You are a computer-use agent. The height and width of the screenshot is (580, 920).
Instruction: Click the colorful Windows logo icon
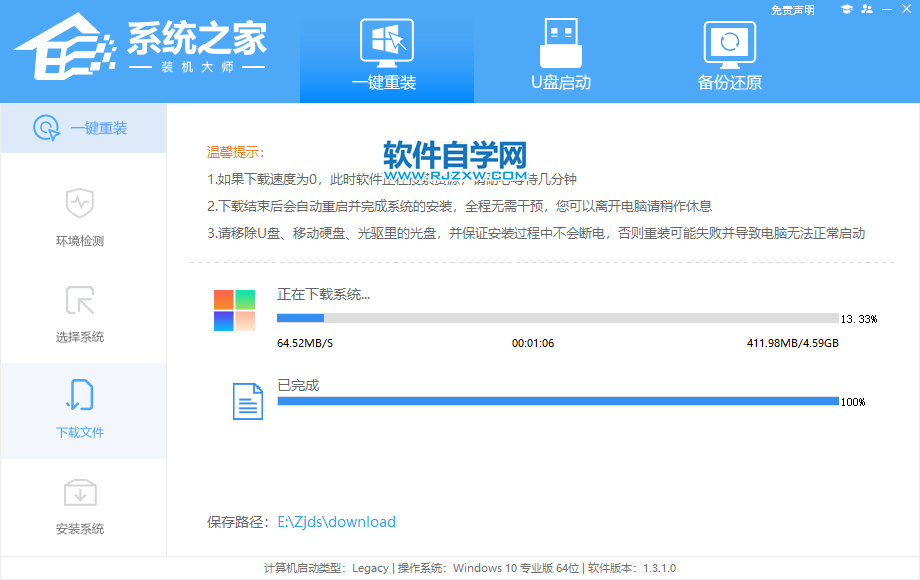(x=234, y=310)
